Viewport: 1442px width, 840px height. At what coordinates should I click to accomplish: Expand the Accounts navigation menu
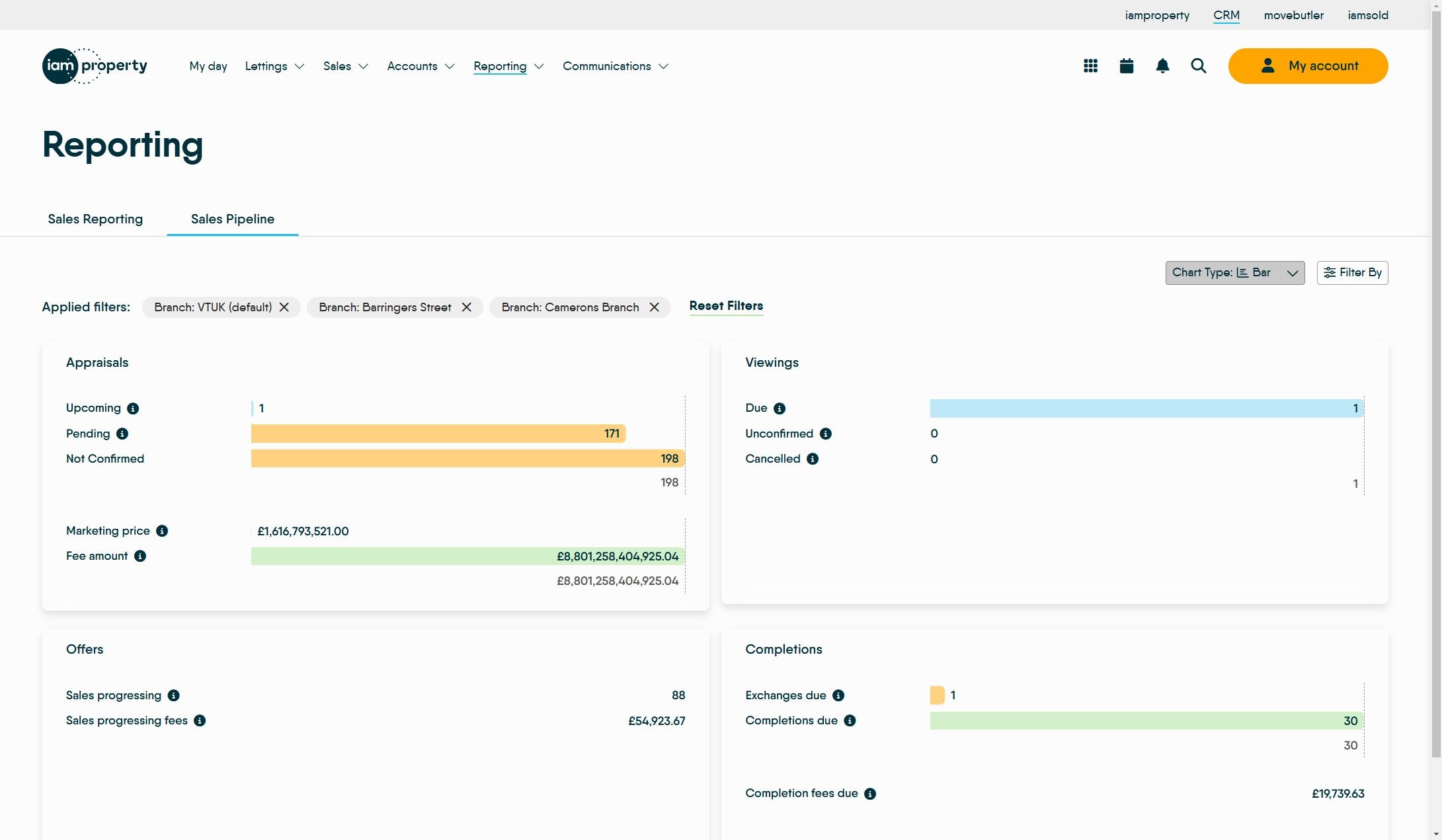(x=421, y=66)
